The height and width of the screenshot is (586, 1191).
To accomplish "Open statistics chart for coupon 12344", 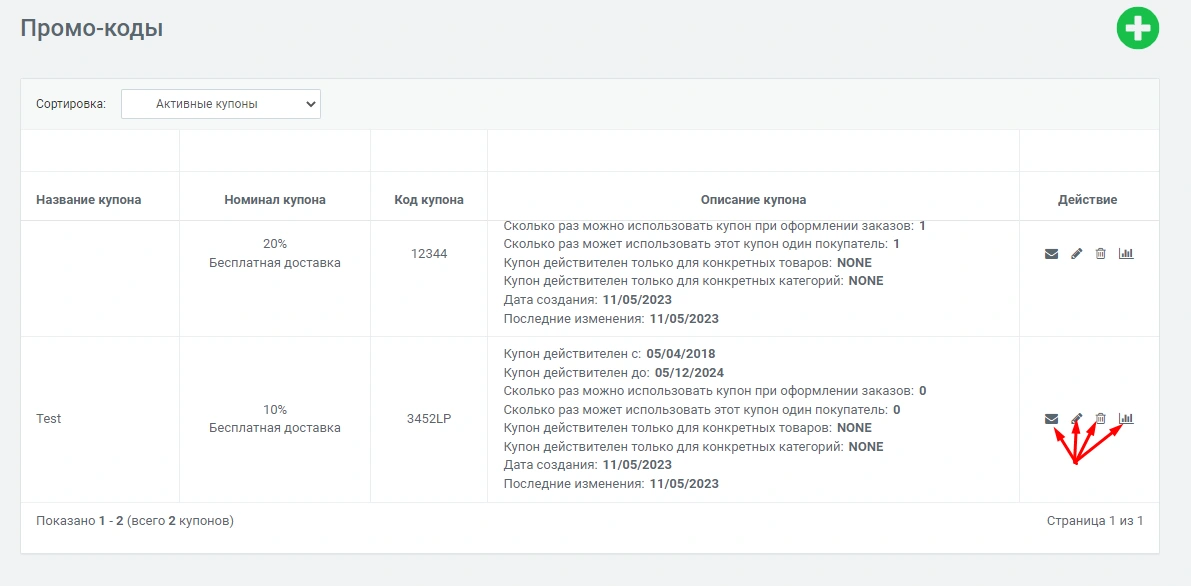I will [1126, 254].
